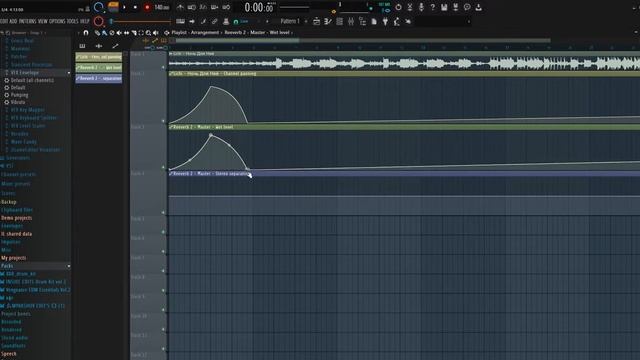Click the chat speech bubble icon

click(x=467, y=7)
